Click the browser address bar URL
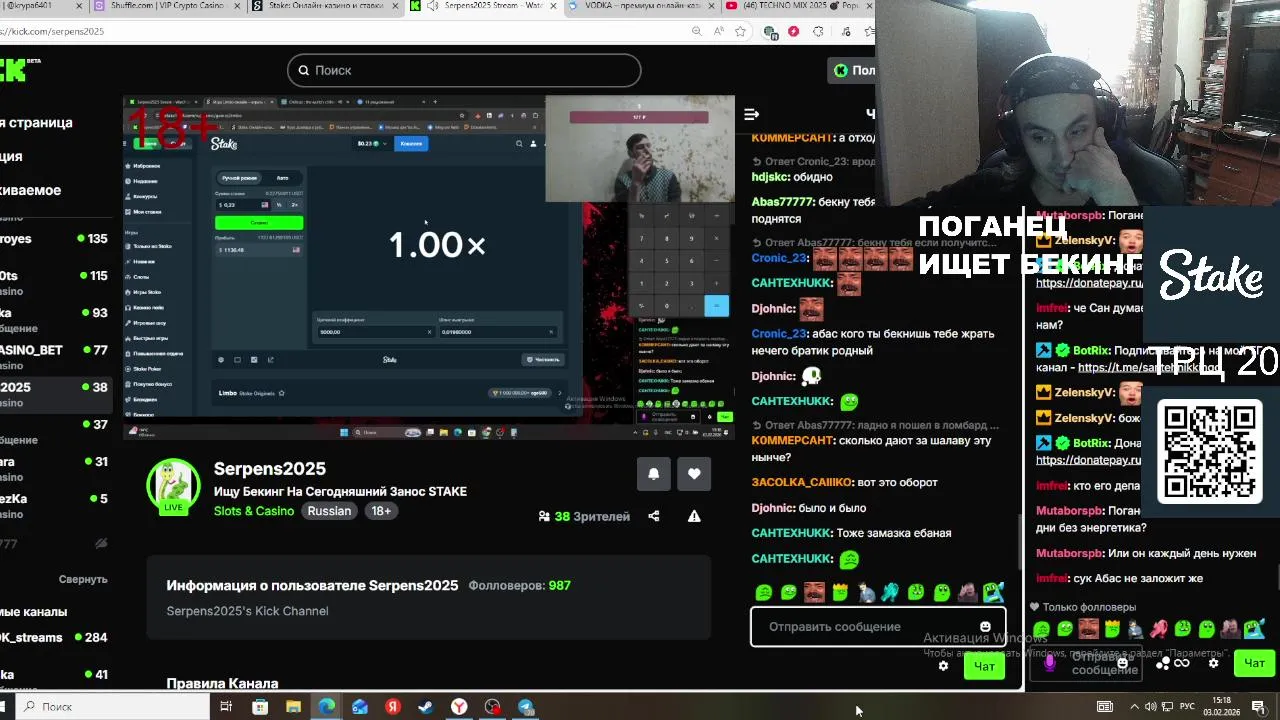This screenshot has height=720, width=1280. click(x=54, y=31)
